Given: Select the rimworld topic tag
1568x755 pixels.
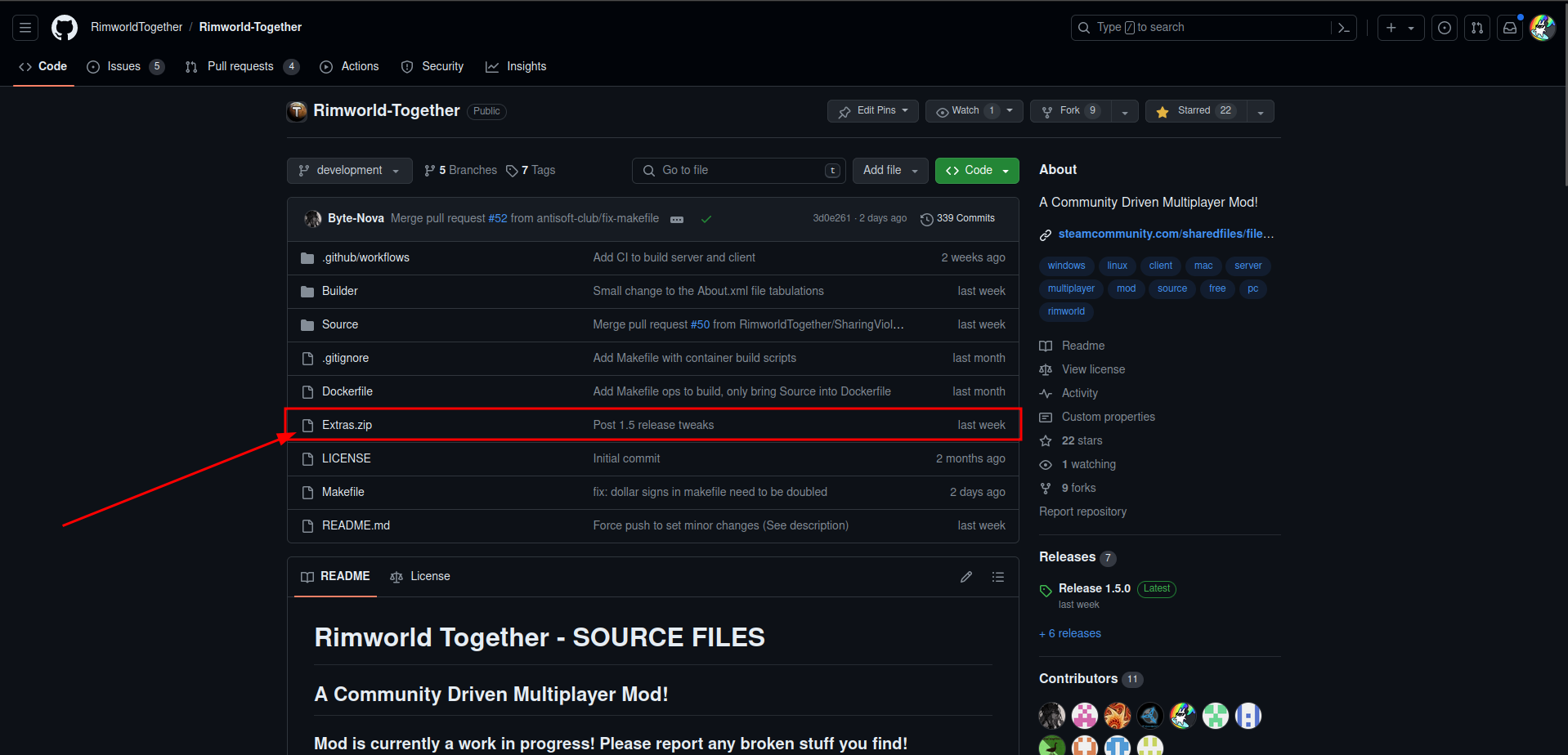Looking at the screenshot, I should point(1066,311).
